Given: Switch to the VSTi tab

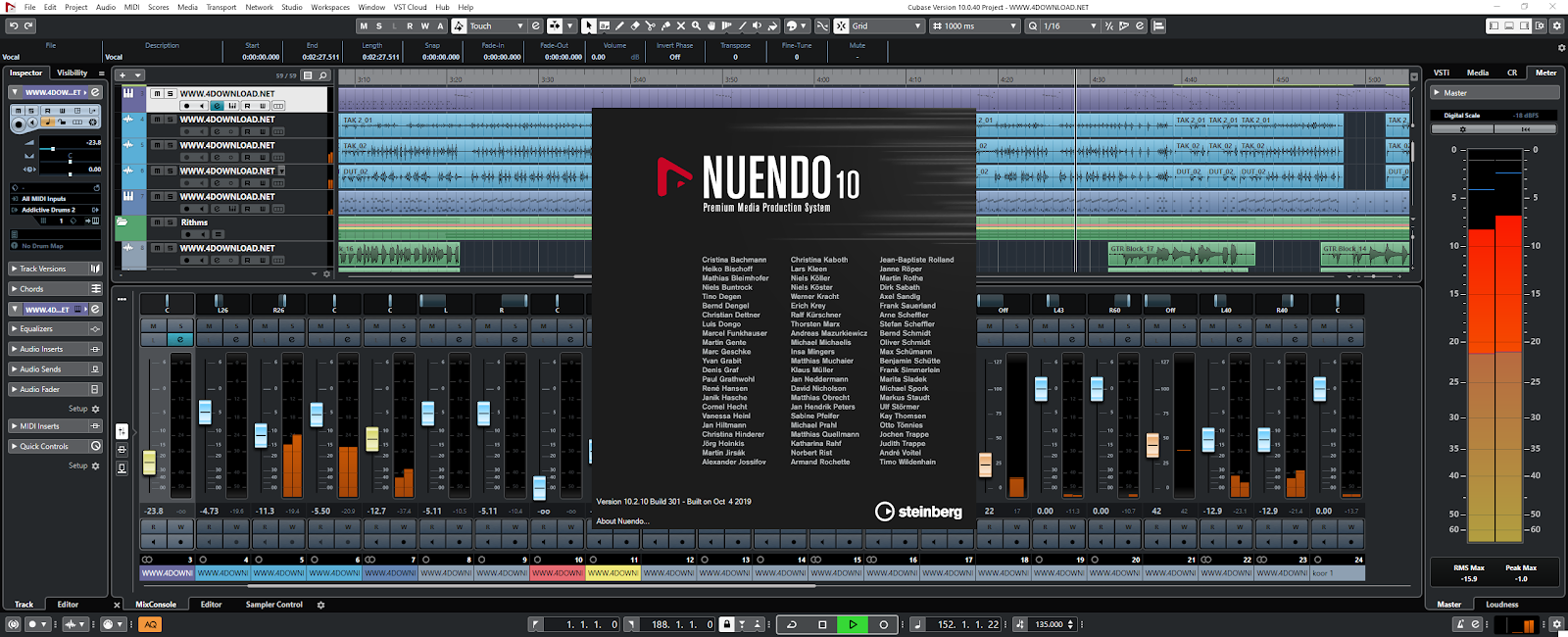Looking at the screenshot, I should [1442, 73].
